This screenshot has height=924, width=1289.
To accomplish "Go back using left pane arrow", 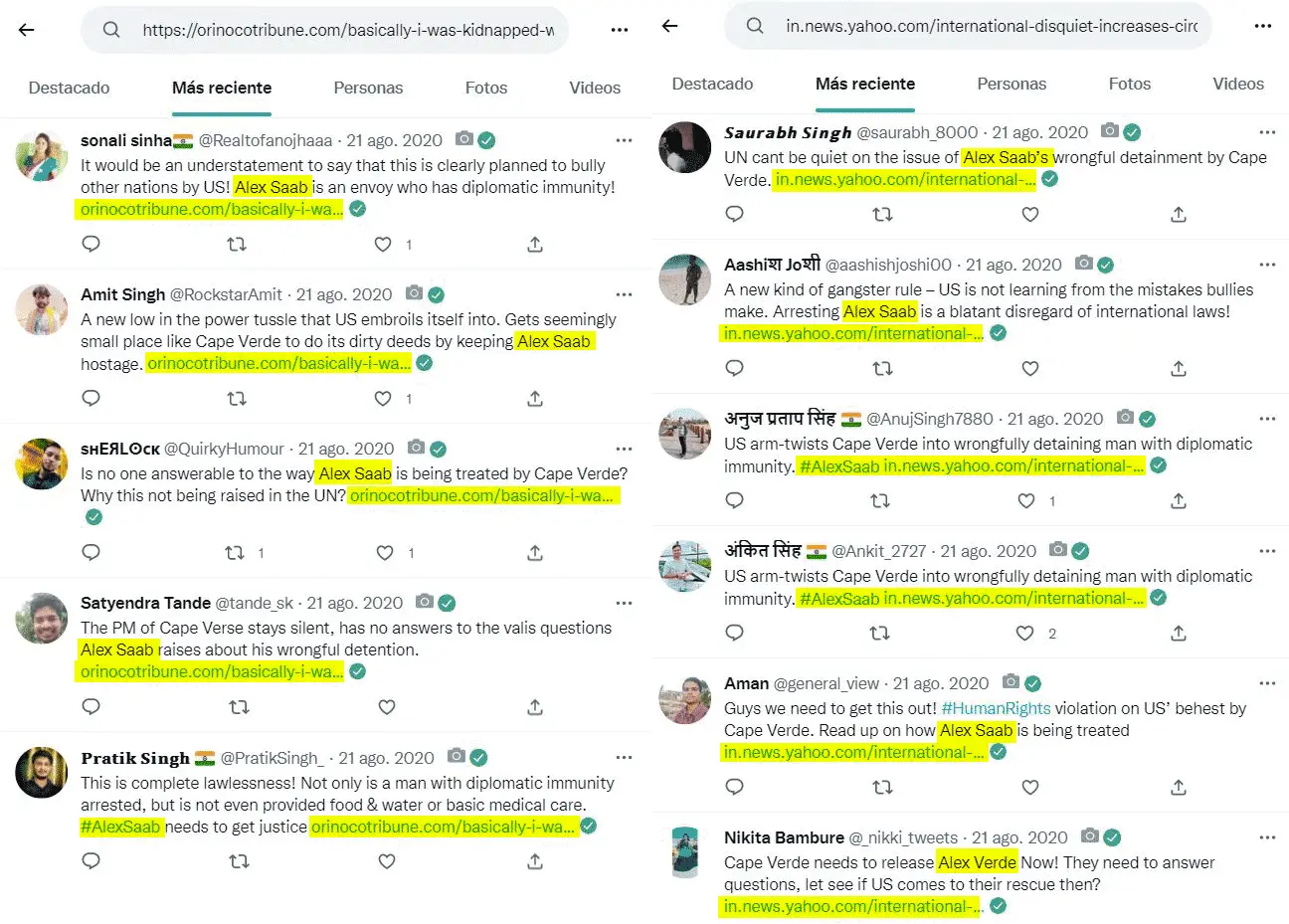I will [x=27, y=30].
